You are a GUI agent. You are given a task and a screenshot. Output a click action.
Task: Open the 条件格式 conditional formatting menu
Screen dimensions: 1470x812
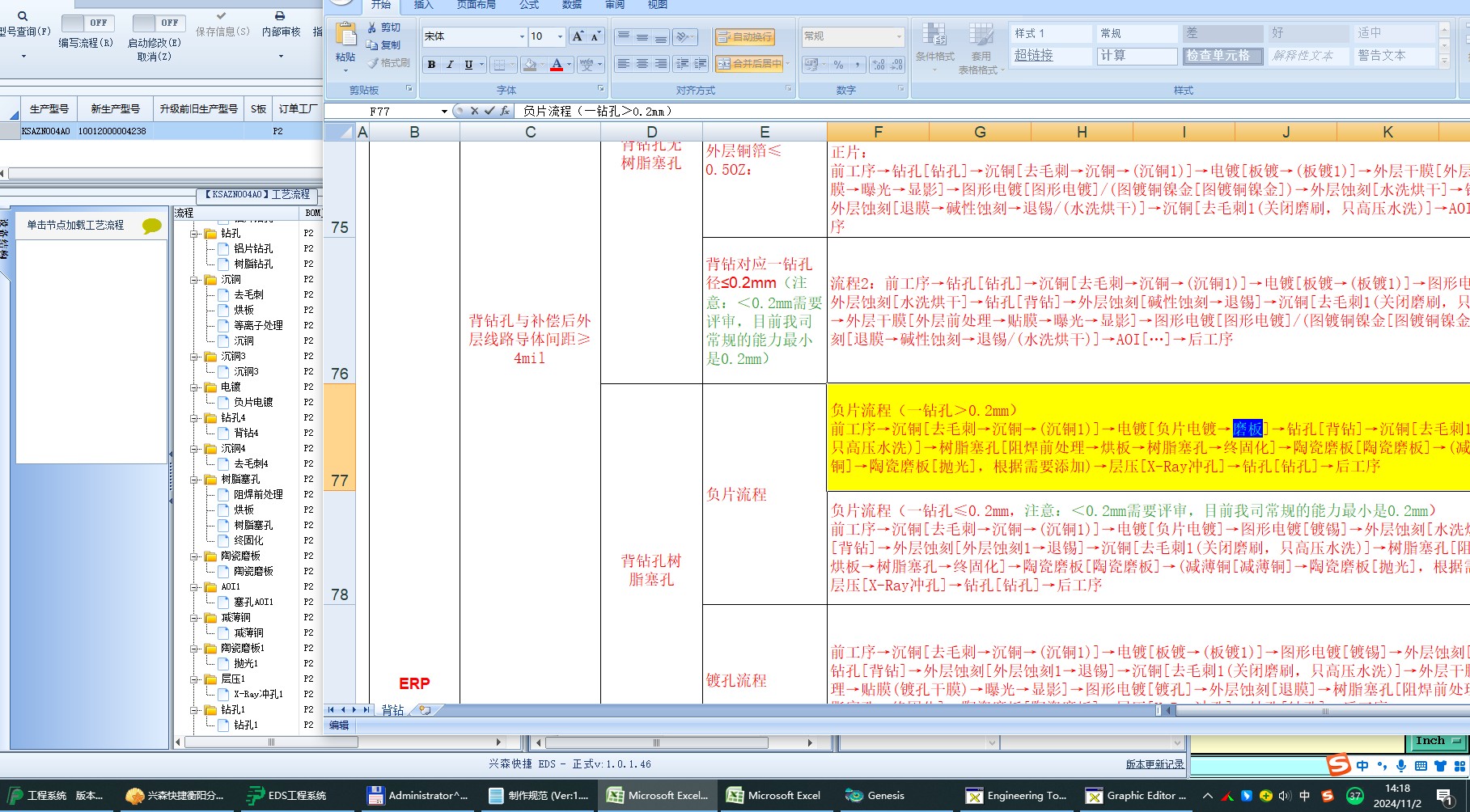pos(934,48)
